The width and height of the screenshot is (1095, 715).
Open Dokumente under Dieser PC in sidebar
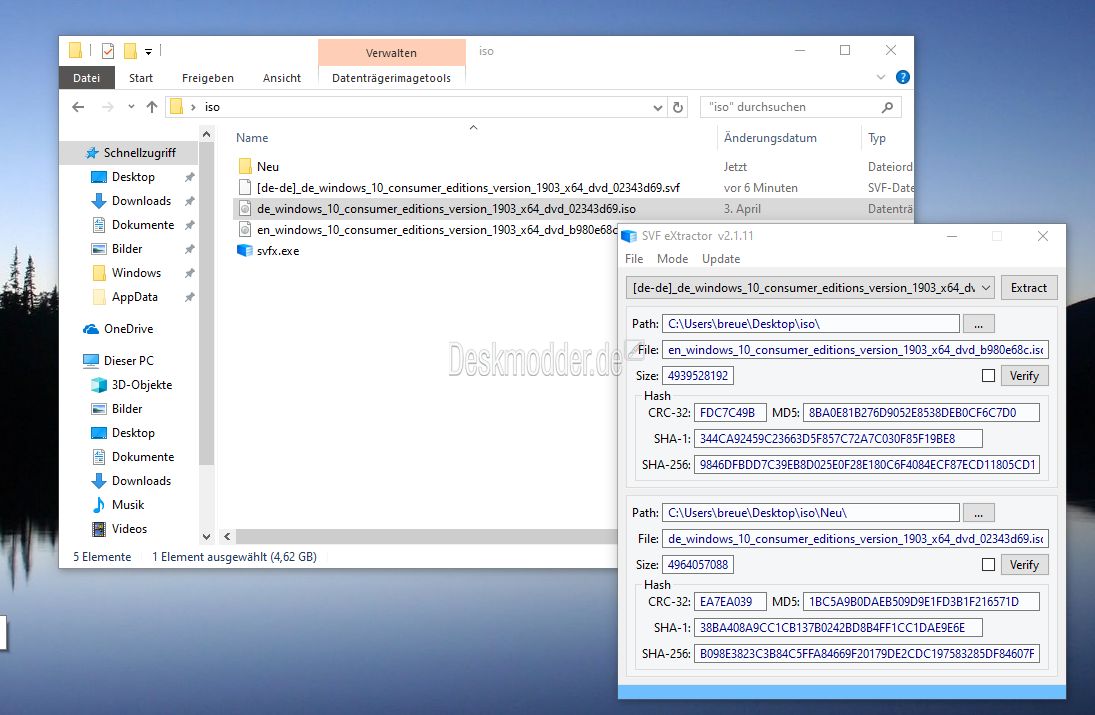pos(143,457)
